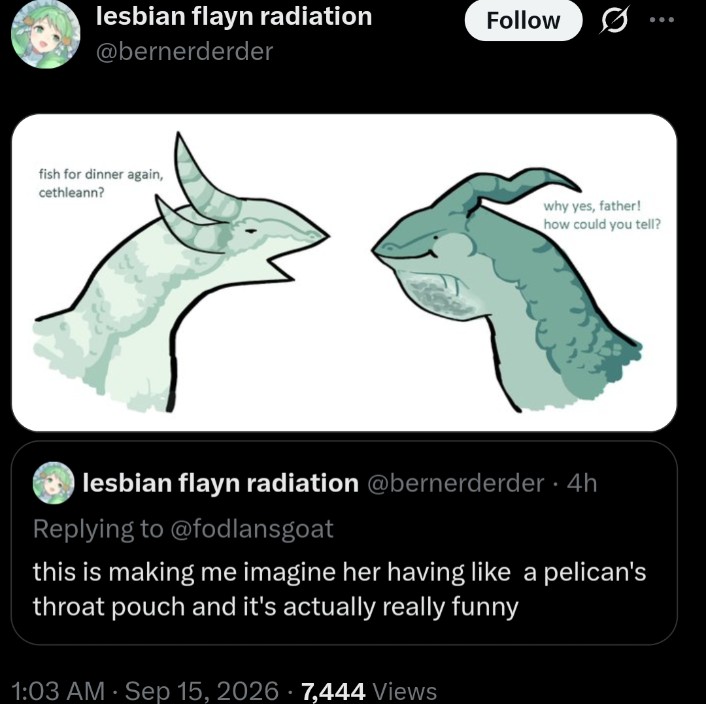Open the quoted tweet about pelican's throat pouch

[344, 543]
